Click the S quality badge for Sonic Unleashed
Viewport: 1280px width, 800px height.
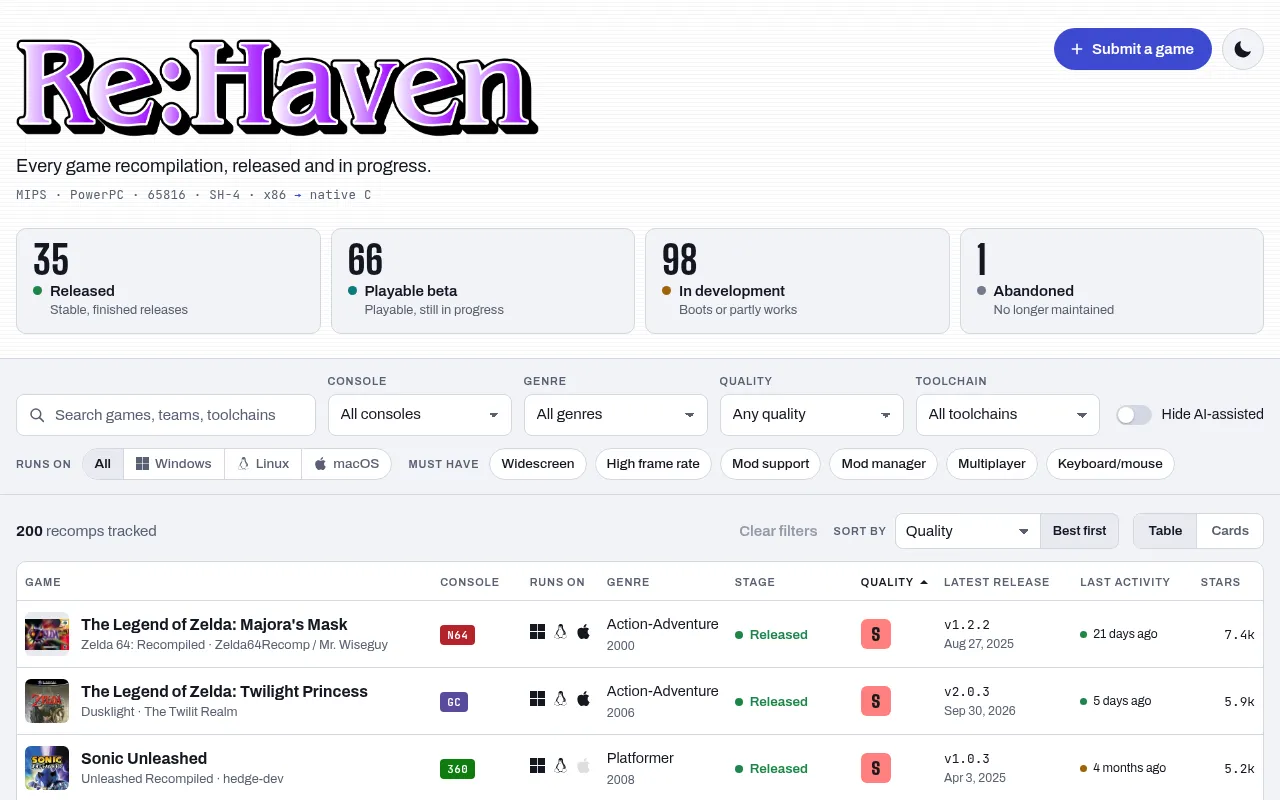(876, 768)
